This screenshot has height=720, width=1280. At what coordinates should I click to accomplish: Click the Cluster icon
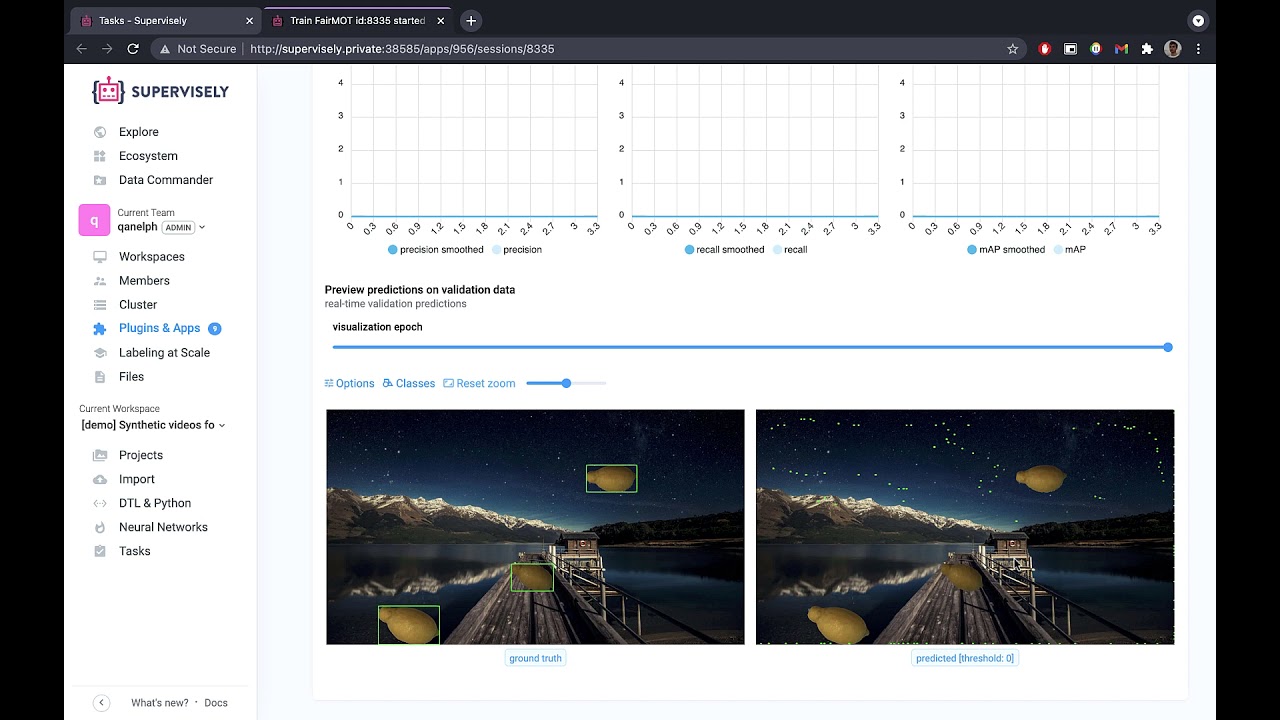pyautogui.click(x=100, y=305)
